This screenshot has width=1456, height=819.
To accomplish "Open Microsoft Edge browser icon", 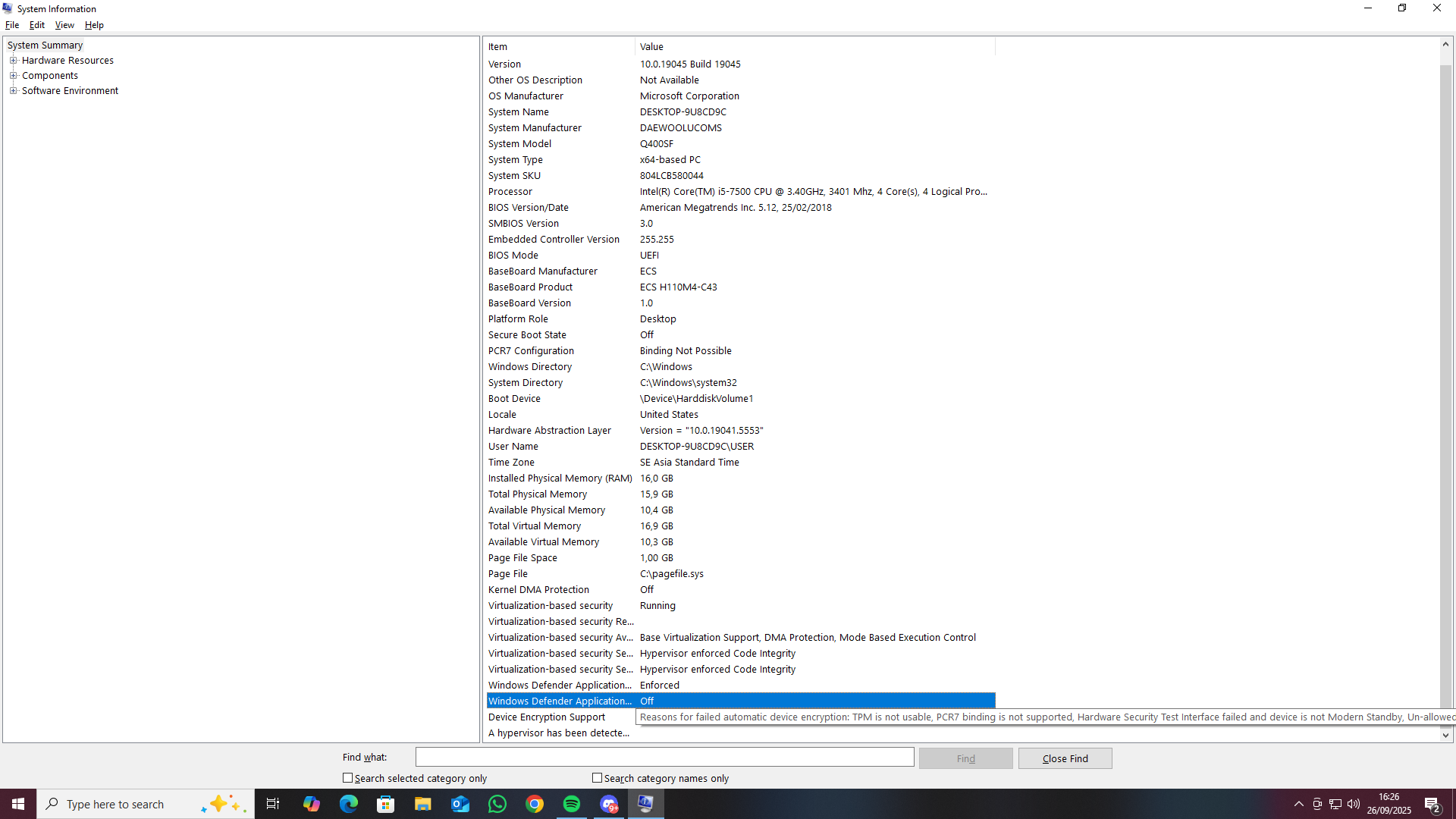I will pos(349,804).
